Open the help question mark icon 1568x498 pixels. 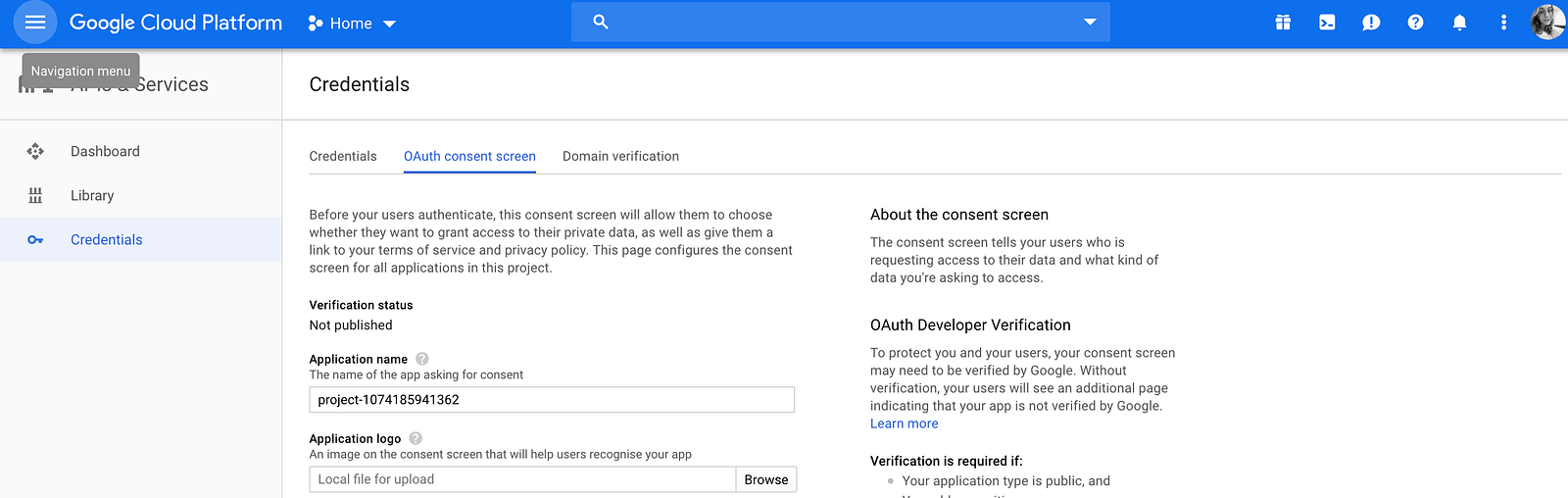pyautogui.click(x=1415, y=22)
